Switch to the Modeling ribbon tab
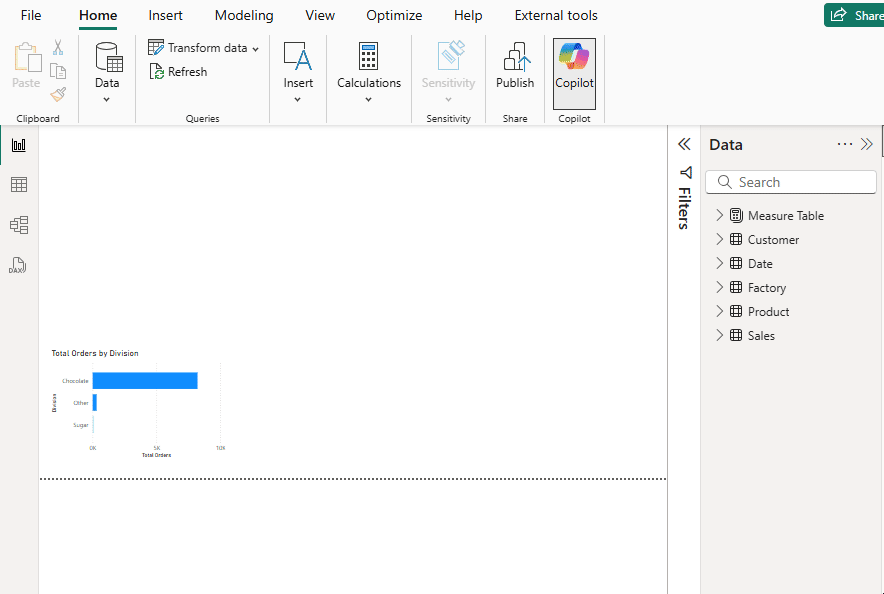Viewport: 884px width, 594px height. [244, 15]
